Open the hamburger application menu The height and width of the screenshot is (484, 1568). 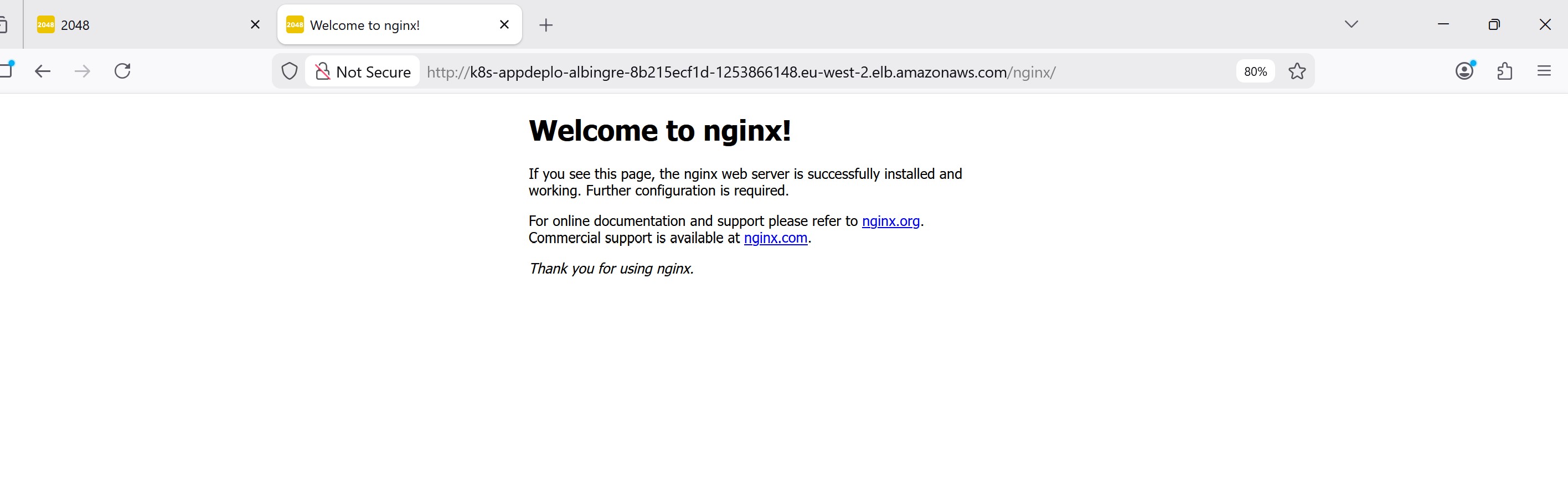(x=1544, y=71)
